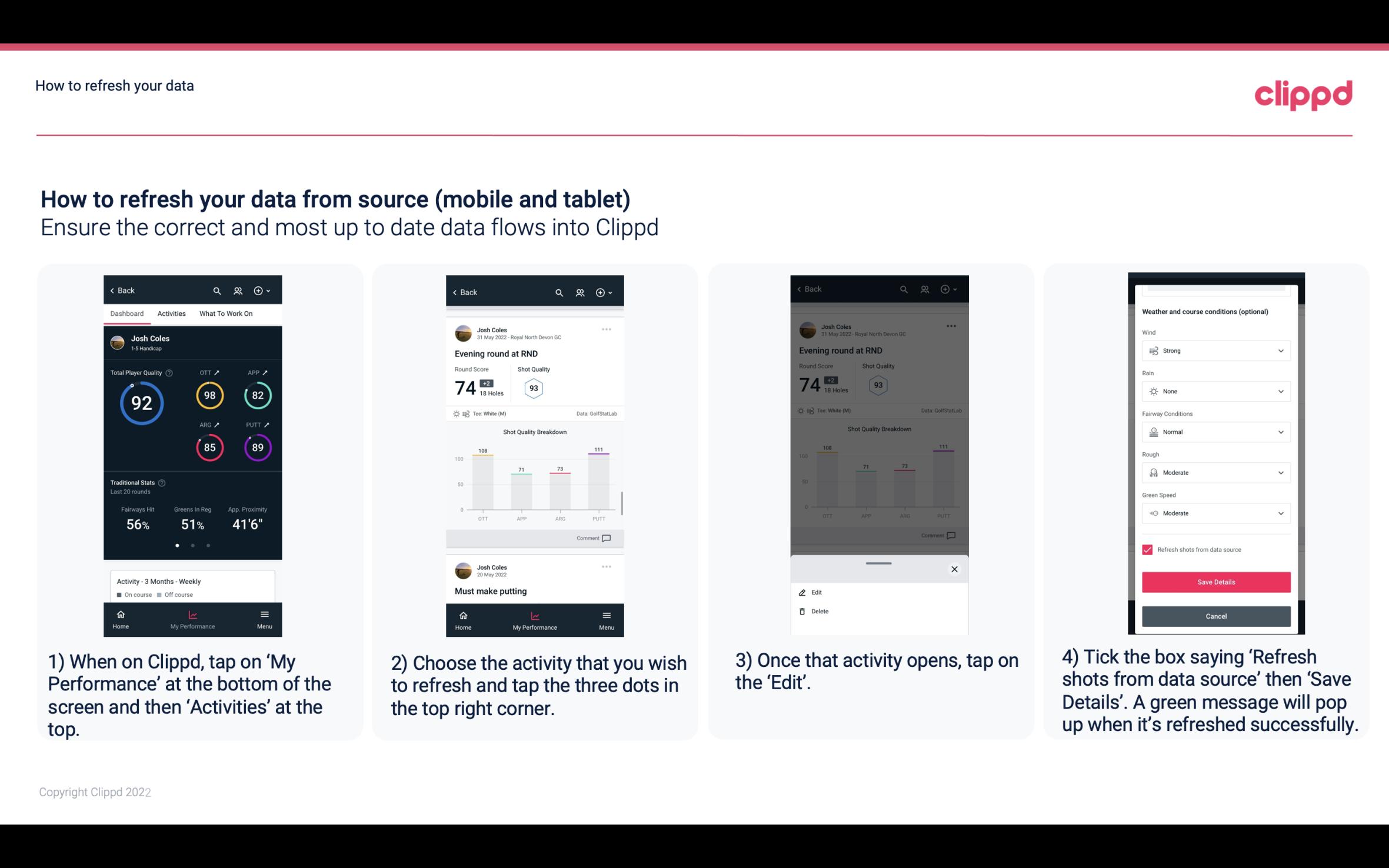Enable 'Refresh shots from data source' checkbox

pyautogui.click(x=1148, y=549)
